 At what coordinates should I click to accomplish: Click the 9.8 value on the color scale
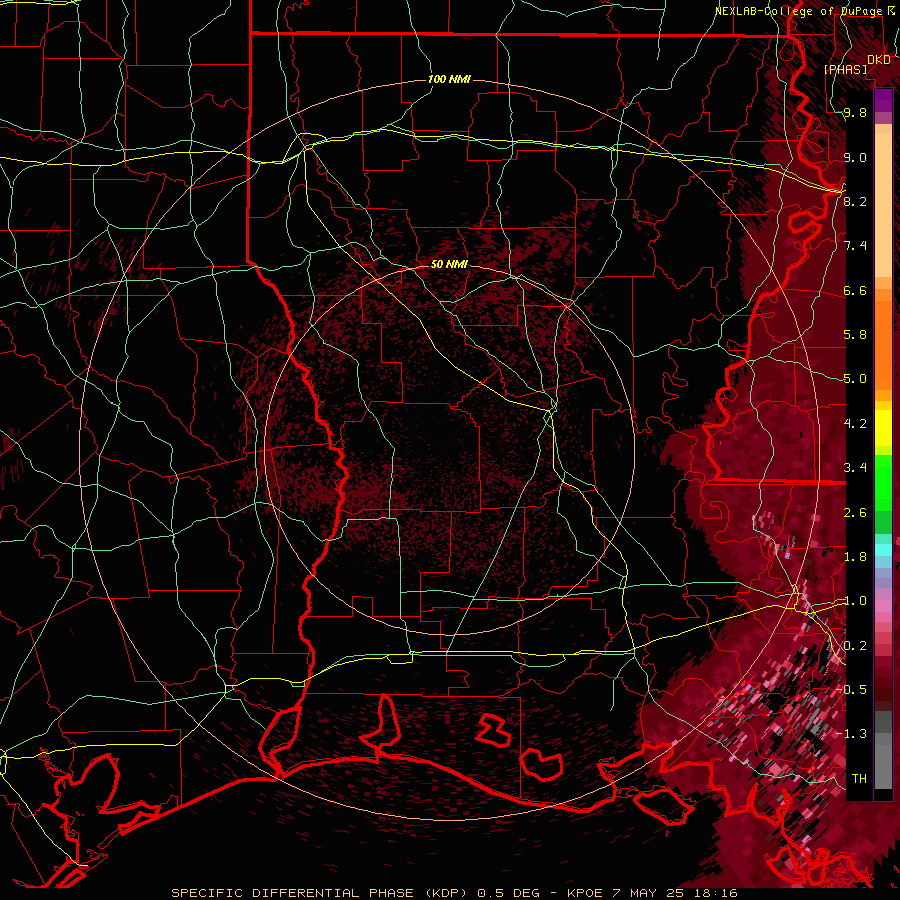855,113
